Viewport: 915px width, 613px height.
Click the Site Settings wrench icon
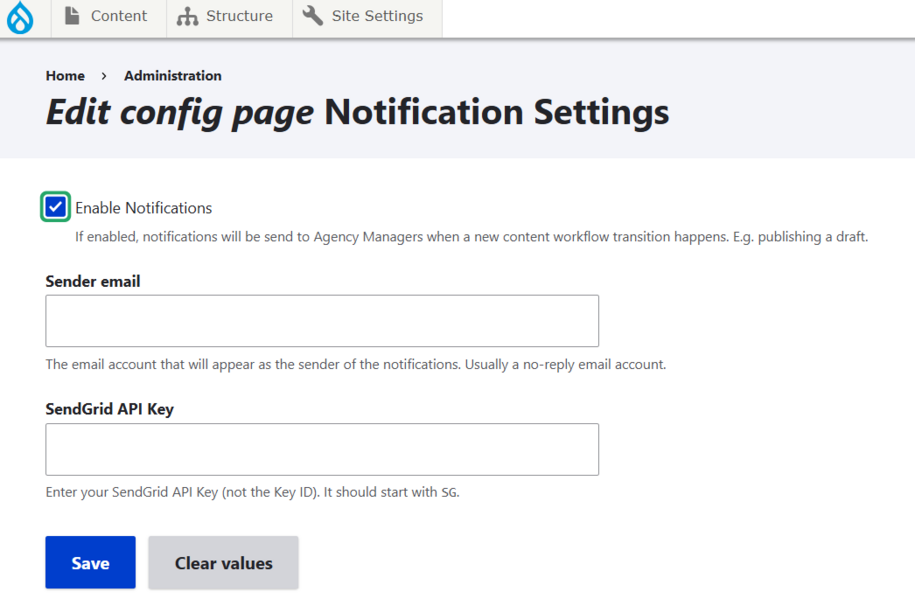(x=313, y=16)
